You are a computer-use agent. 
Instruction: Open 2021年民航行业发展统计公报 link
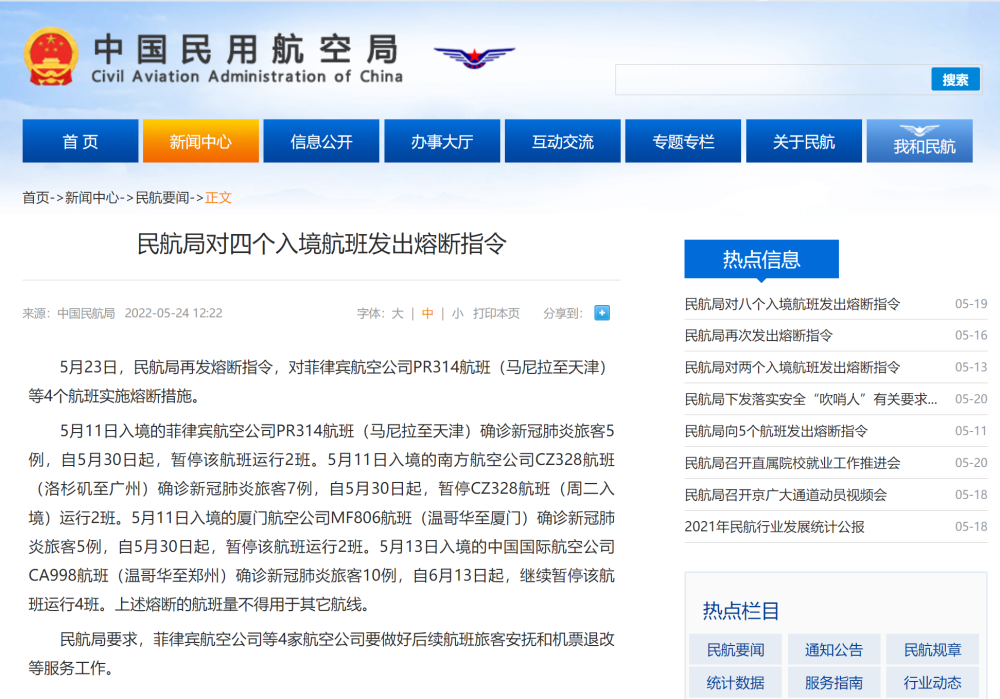coord(774,526)
